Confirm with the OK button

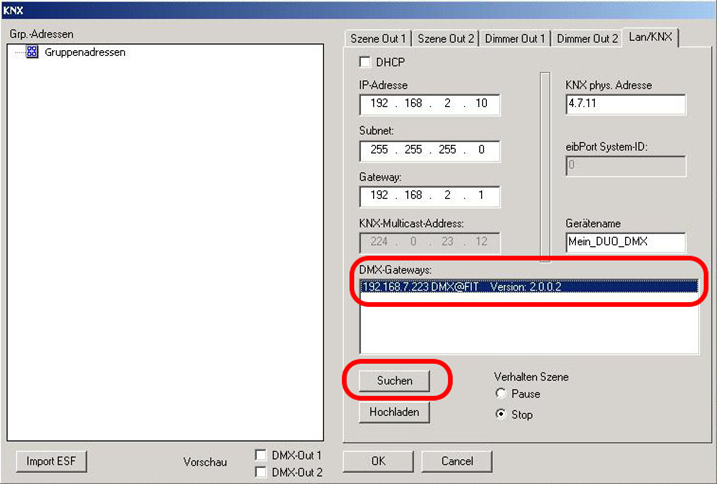tap(378, 461)
